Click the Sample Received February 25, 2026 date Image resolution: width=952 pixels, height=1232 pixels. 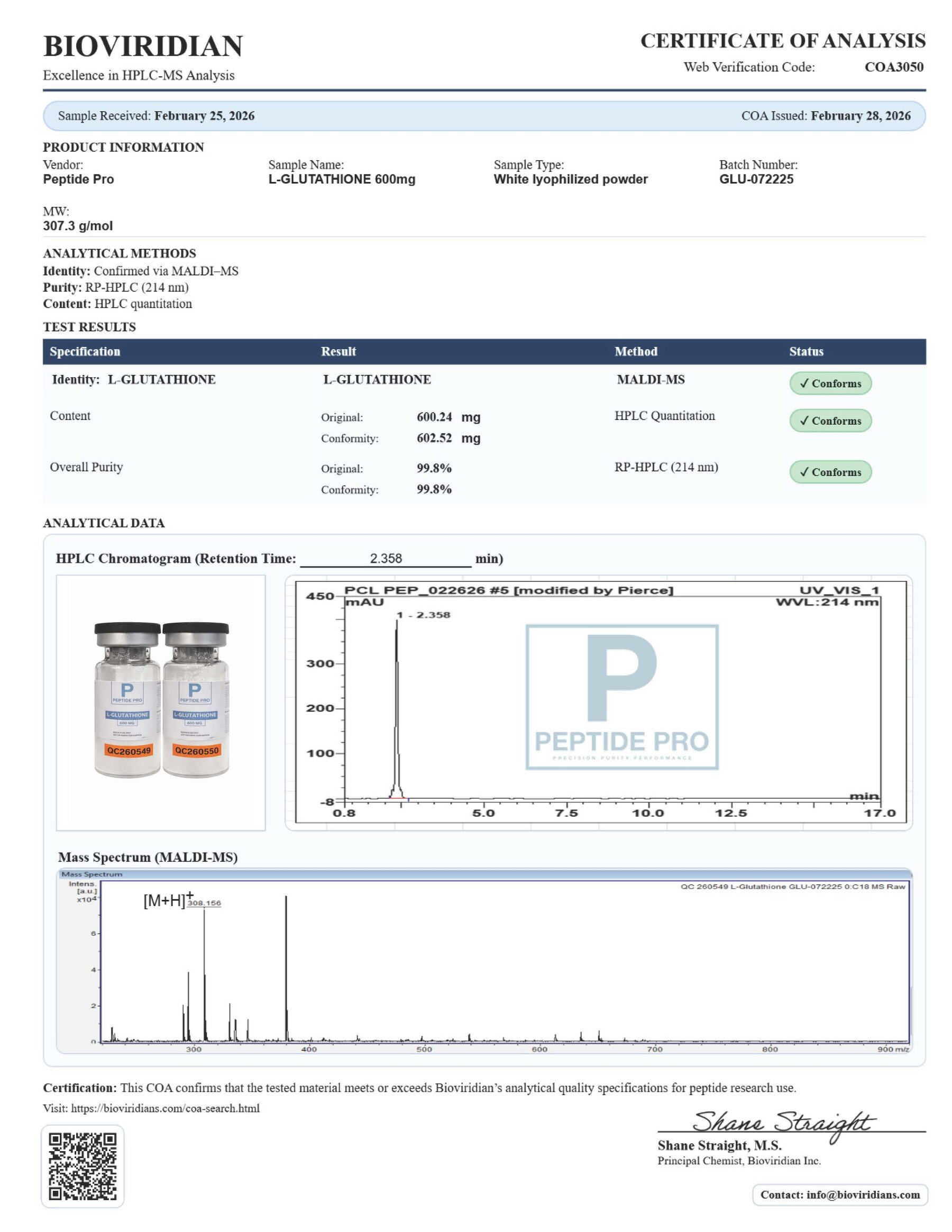(x=204, y=116)
